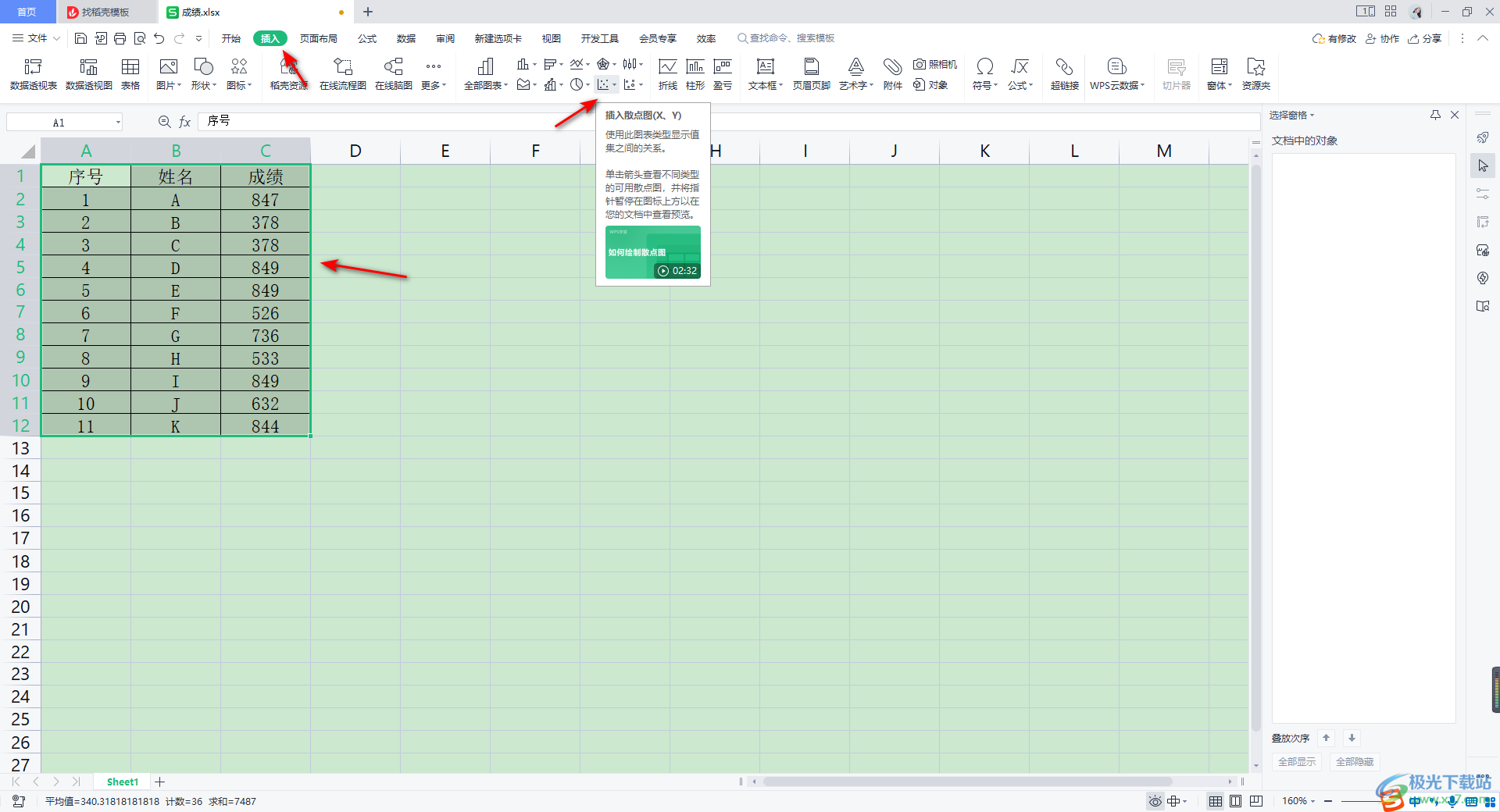This screenshot has width=1500, height=812.
Task: Click the zoom magnifier icon beside fx
Action: 164,122
